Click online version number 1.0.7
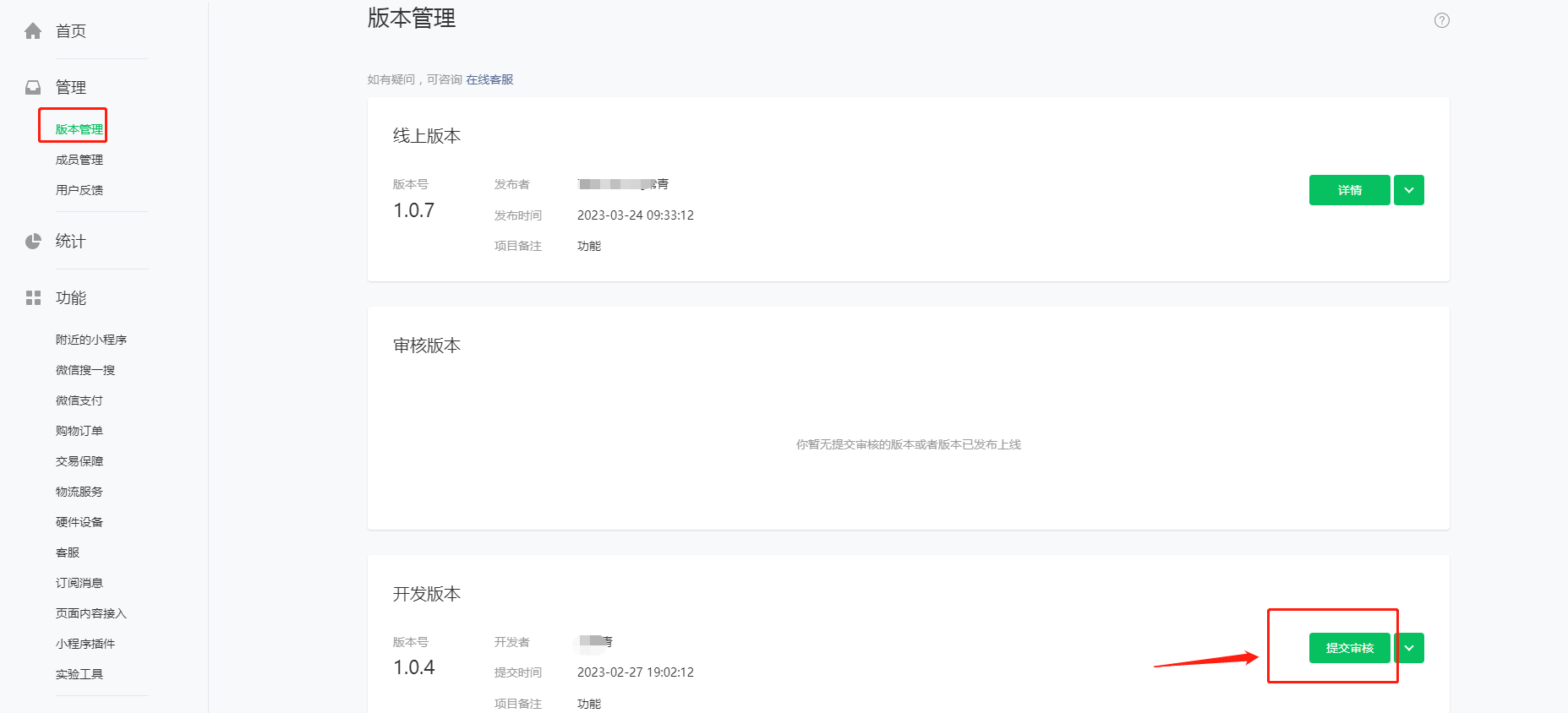This screenshot has height=713, width=1568. point(413,210)
